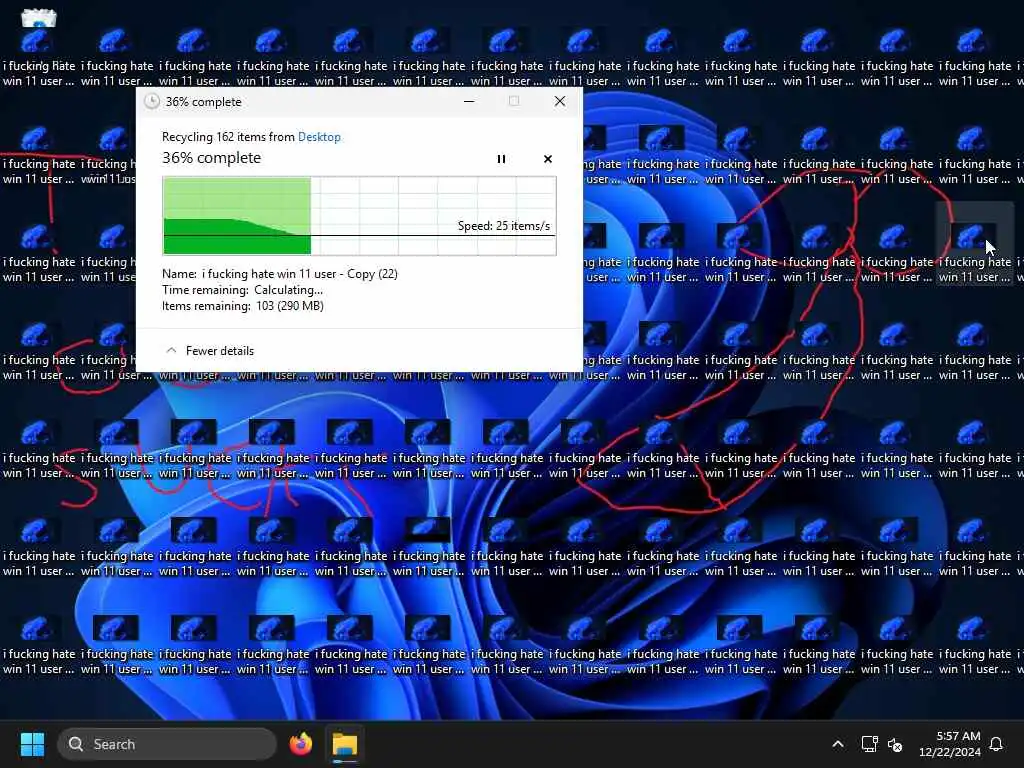The image size is (1024, 768).
Task: Open the notification bell
Action: [996, 744]
